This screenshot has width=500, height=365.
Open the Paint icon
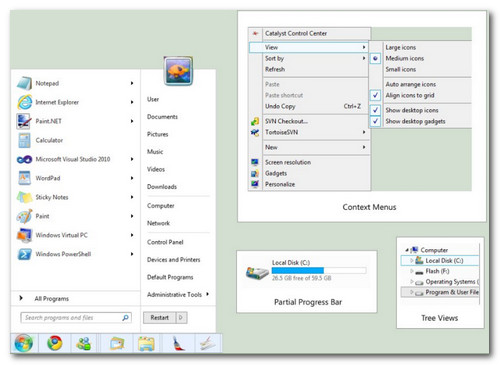(24, 216)
